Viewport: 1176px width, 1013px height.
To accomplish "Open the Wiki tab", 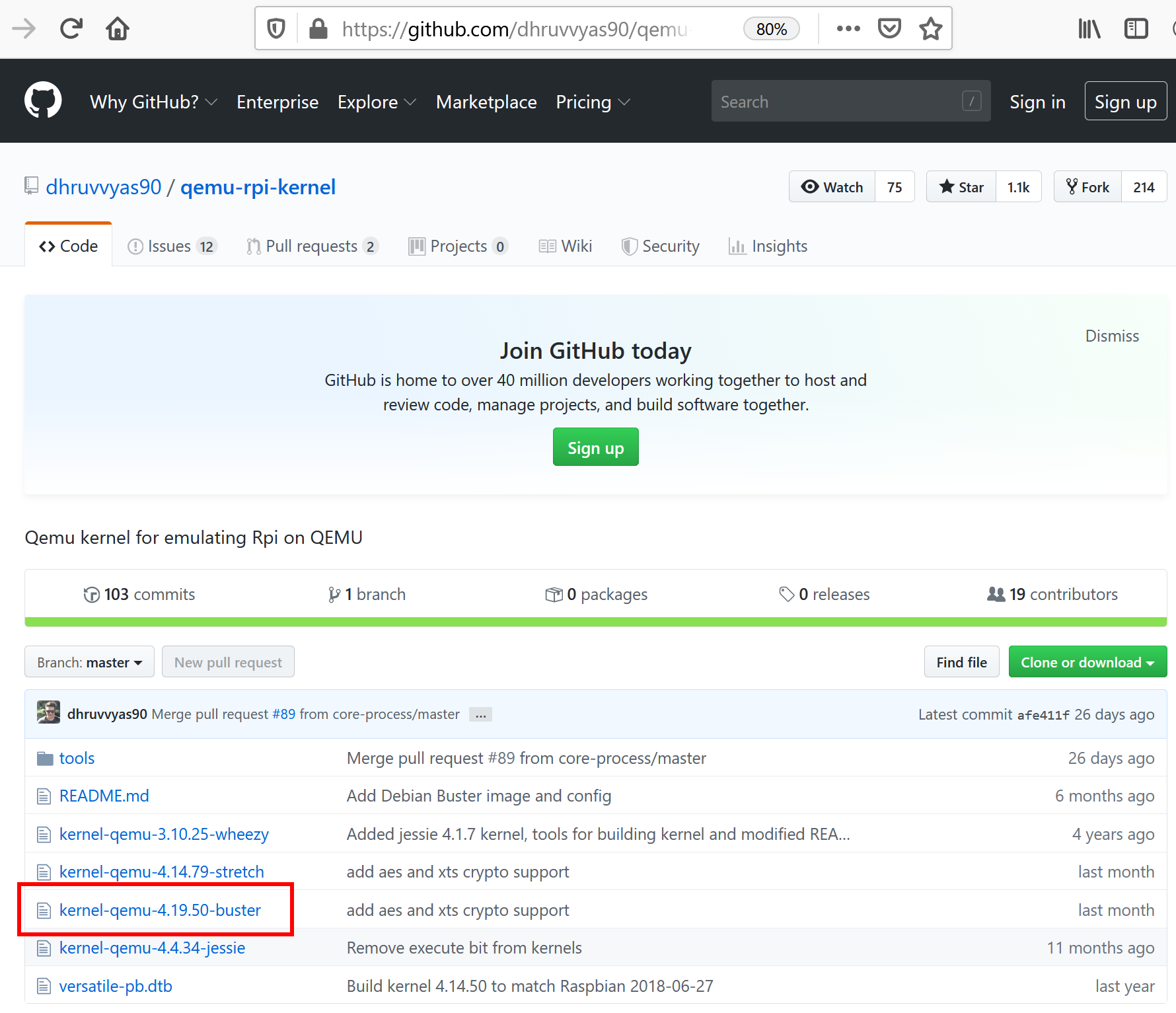I will click(566, 246).
